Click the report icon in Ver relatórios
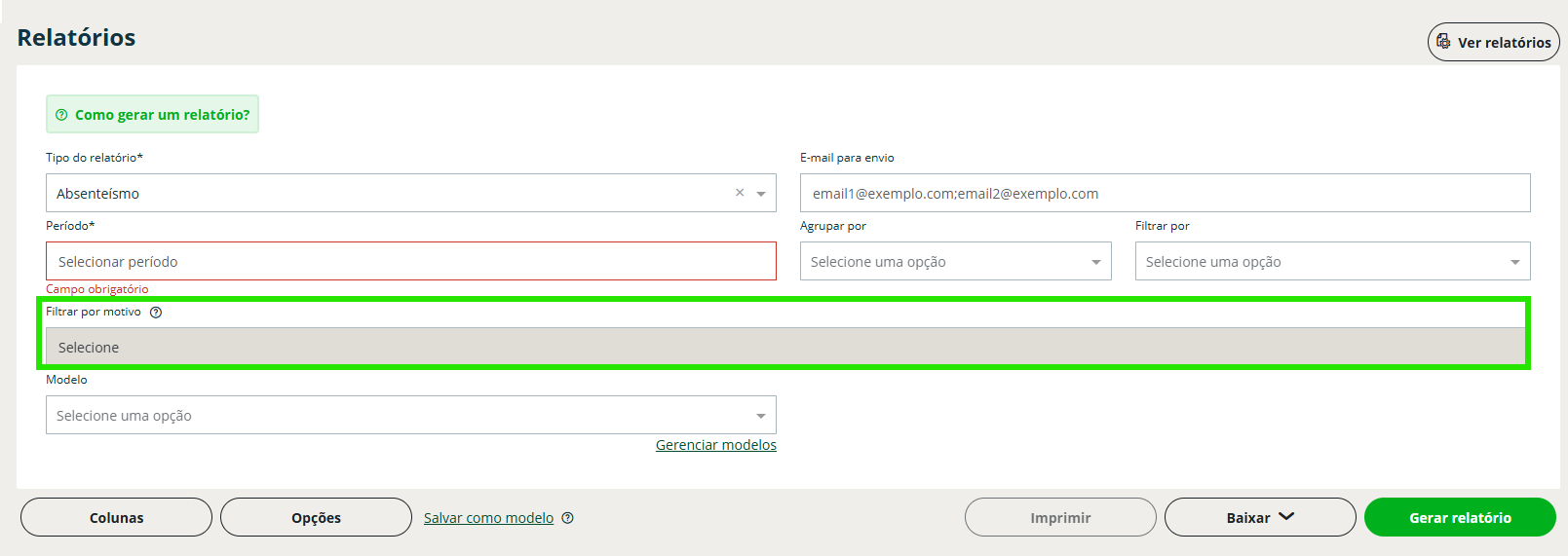The image size is (1568, 556). (1443, 42)
